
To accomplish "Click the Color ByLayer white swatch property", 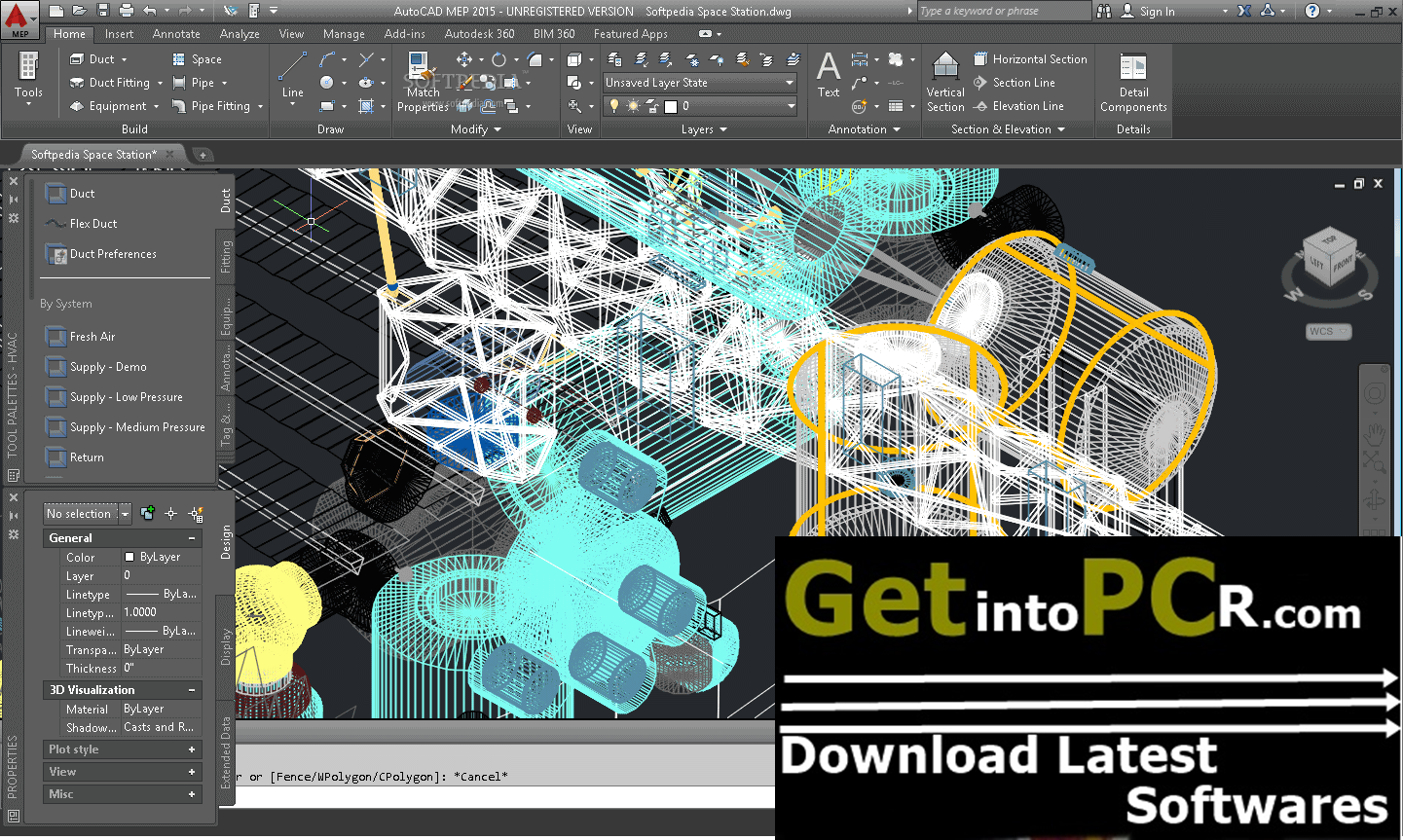I will tap(129, 558).
